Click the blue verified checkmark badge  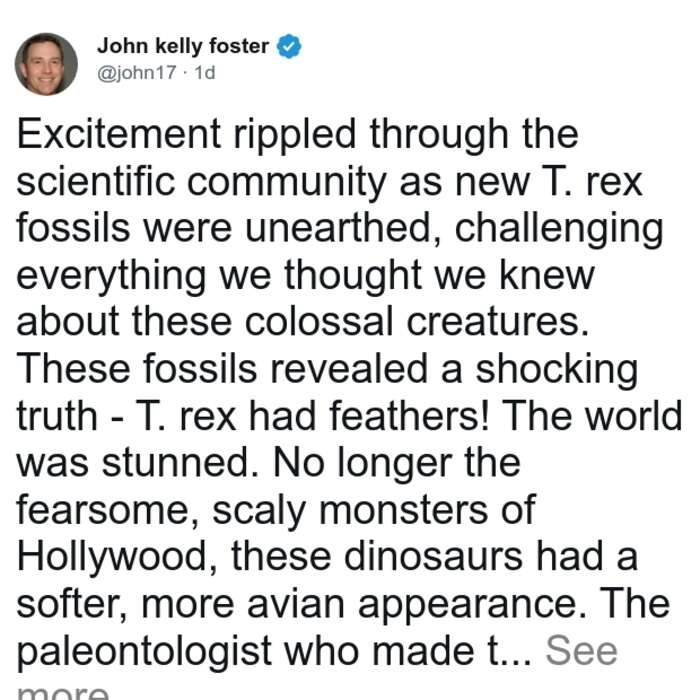tap(289, 46)
